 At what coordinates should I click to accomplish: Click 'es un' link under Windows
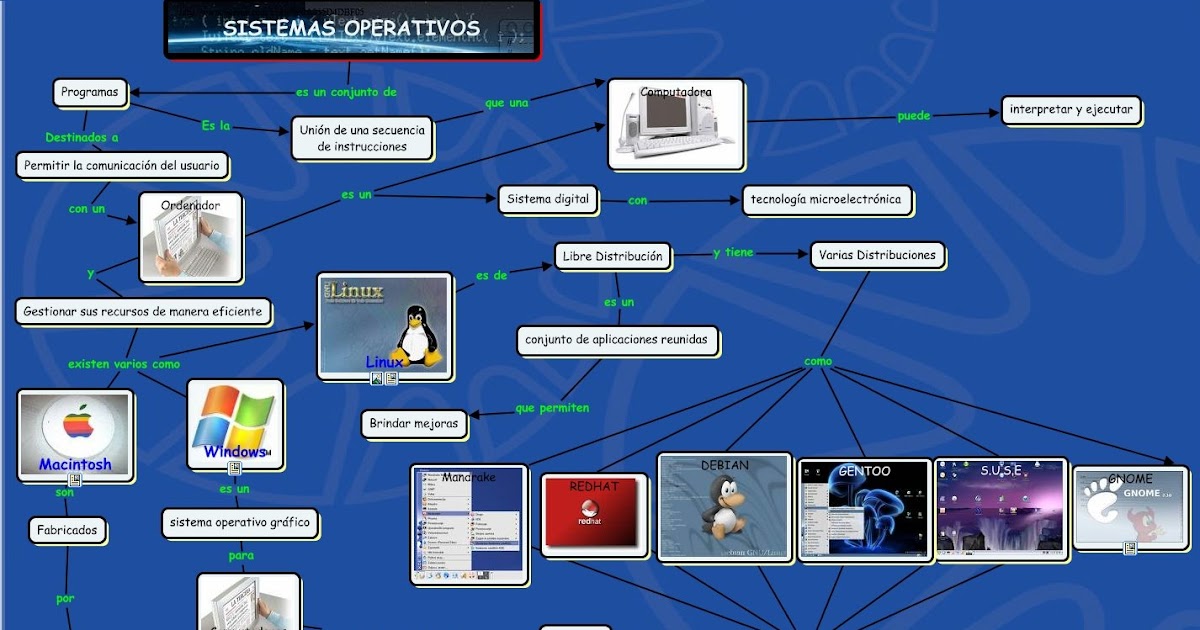pos(235,489)
